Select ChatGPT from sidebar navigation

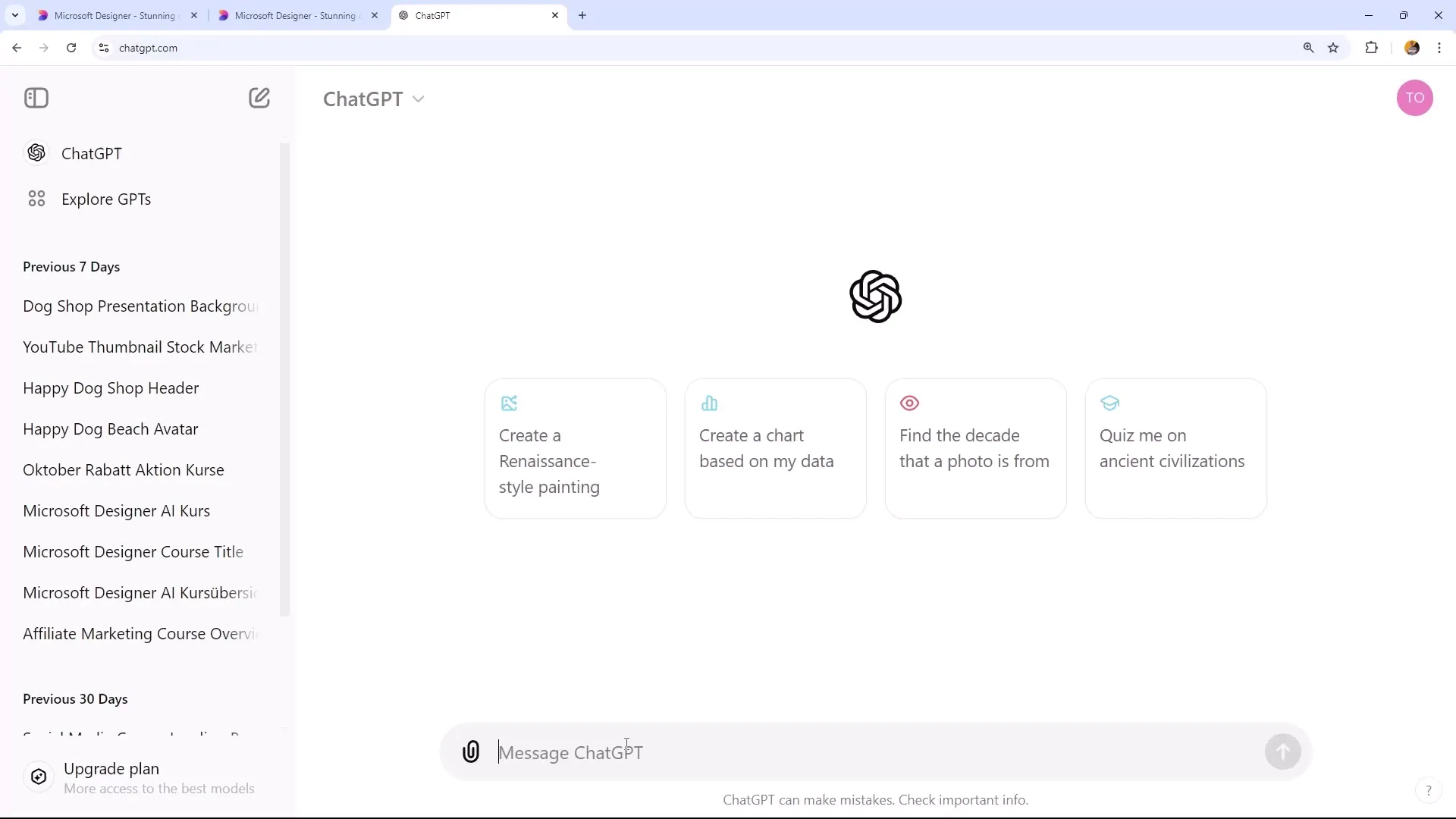coord(92,153)
